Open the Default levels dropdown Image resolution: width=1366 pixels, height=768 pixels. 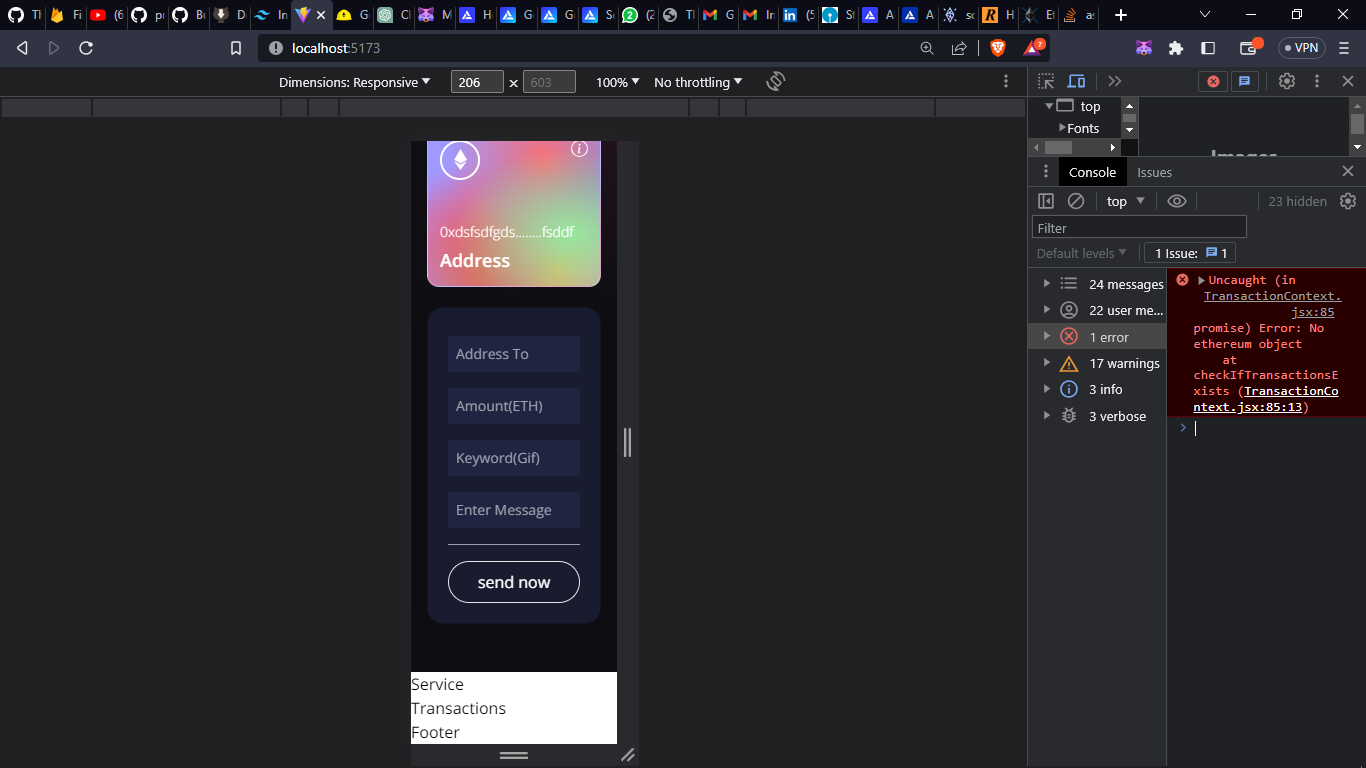(1080, 252)
